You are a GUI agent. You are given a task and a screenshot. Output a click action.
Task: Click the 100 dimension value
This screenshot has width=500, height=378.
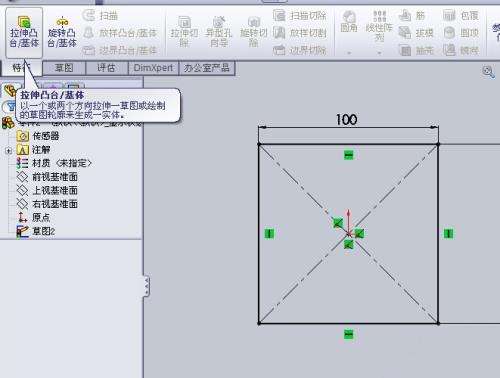tap(347, 119)
